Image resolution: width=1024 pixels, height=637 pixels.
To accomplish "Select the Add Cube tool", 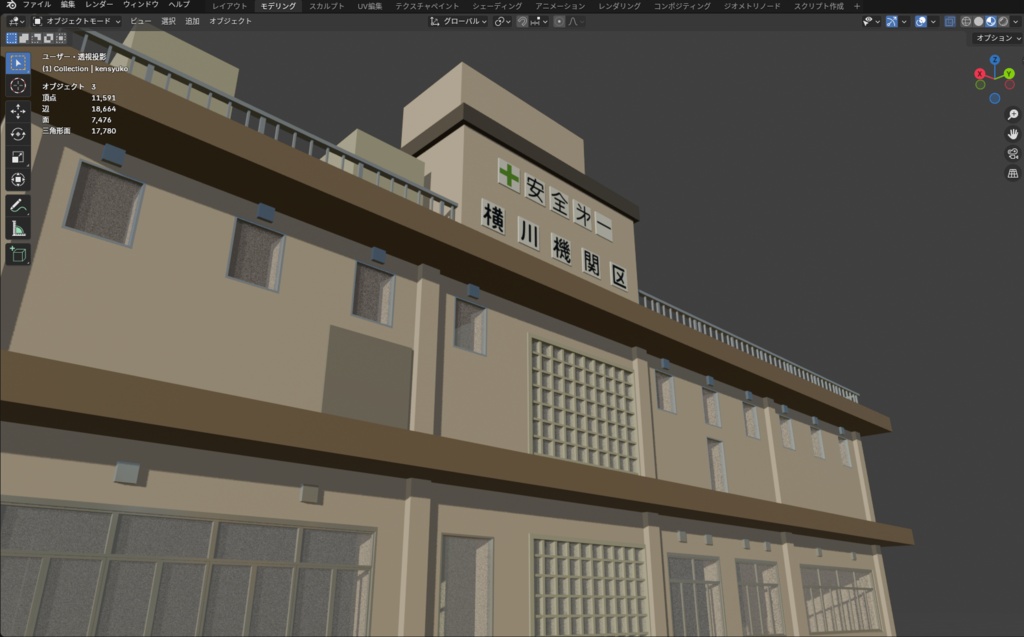I will (18, 254).
